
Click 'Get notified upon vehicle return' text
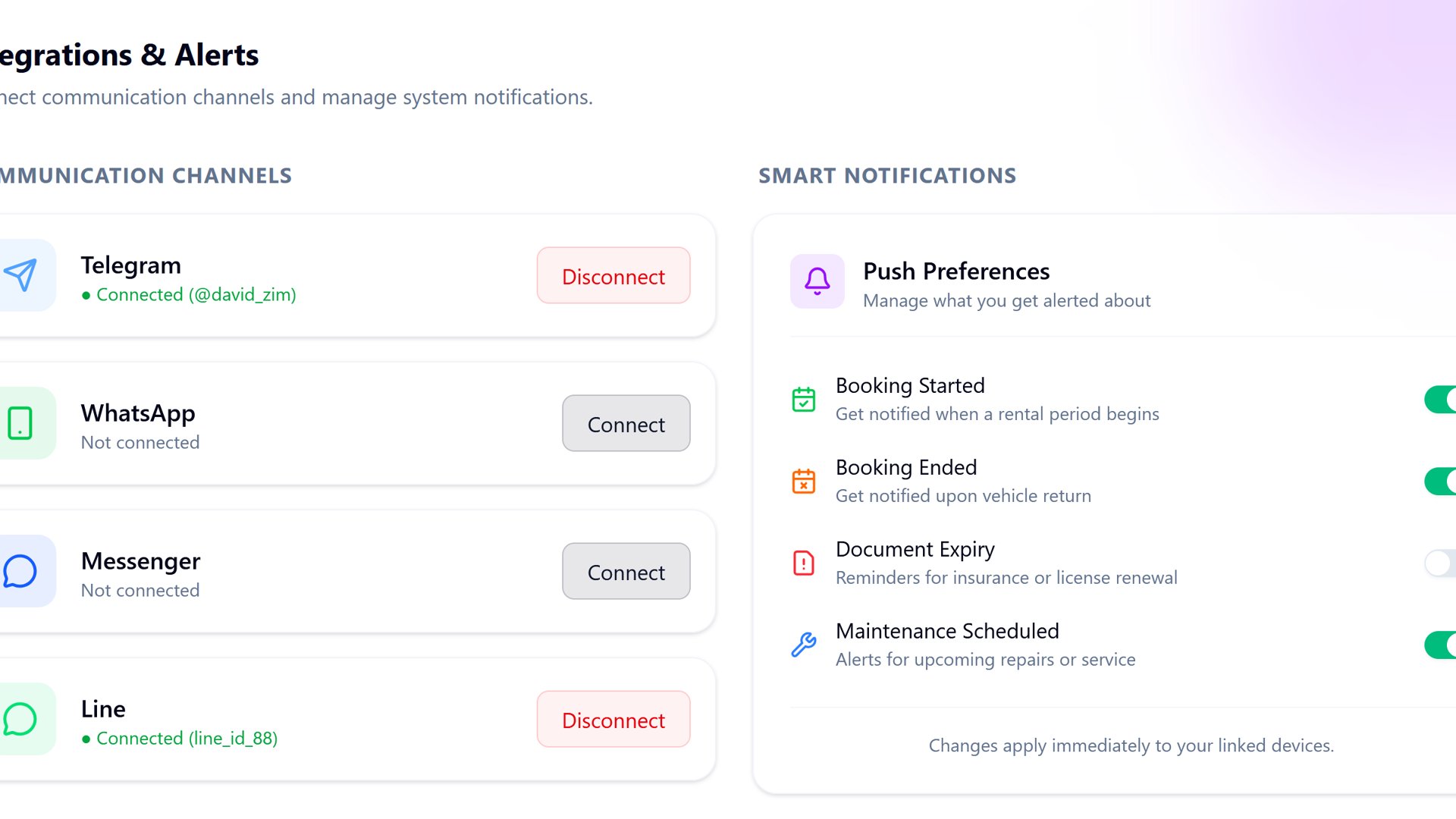coord(963,496)
